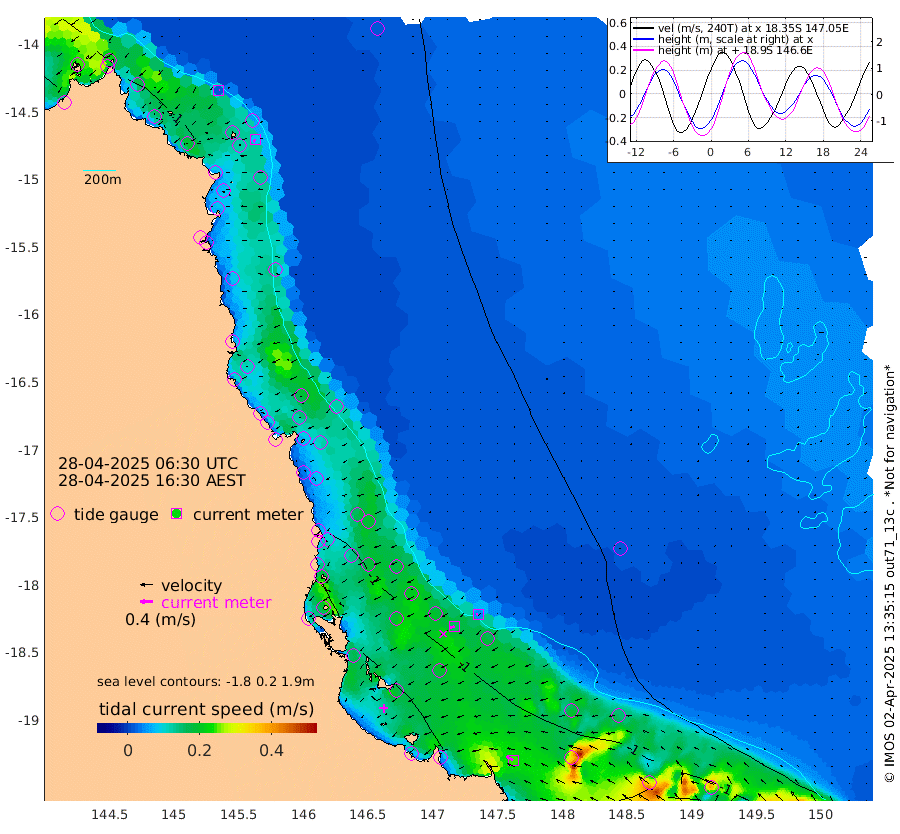Viewport: 900px width, 834px height.
Task: Click the black velocity legend line in inset graph
Action: 643,28
